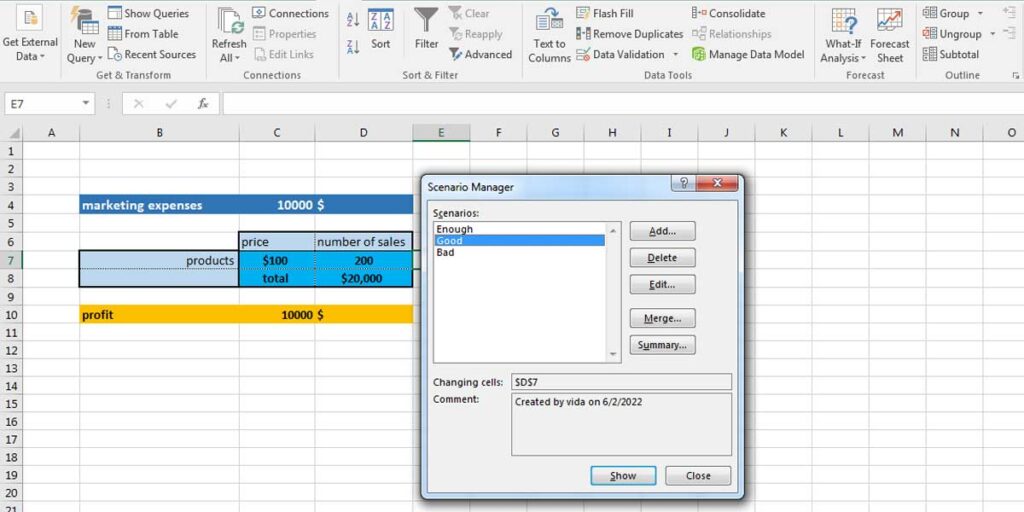Click scenarios list scroll-up arrow
The image size is (1024, 512).
[x=613, y=231]
